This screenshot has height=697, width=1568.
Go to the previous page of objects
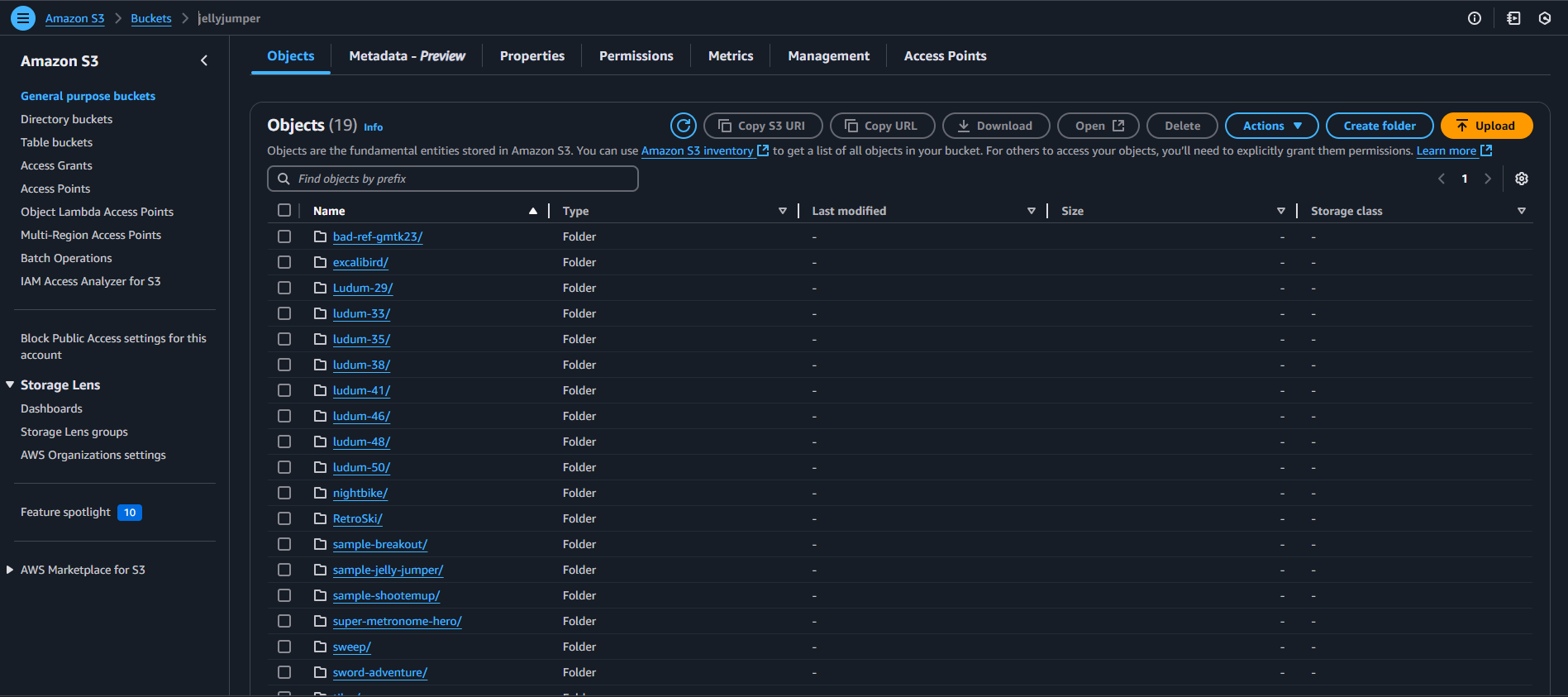coord(1442,179)
